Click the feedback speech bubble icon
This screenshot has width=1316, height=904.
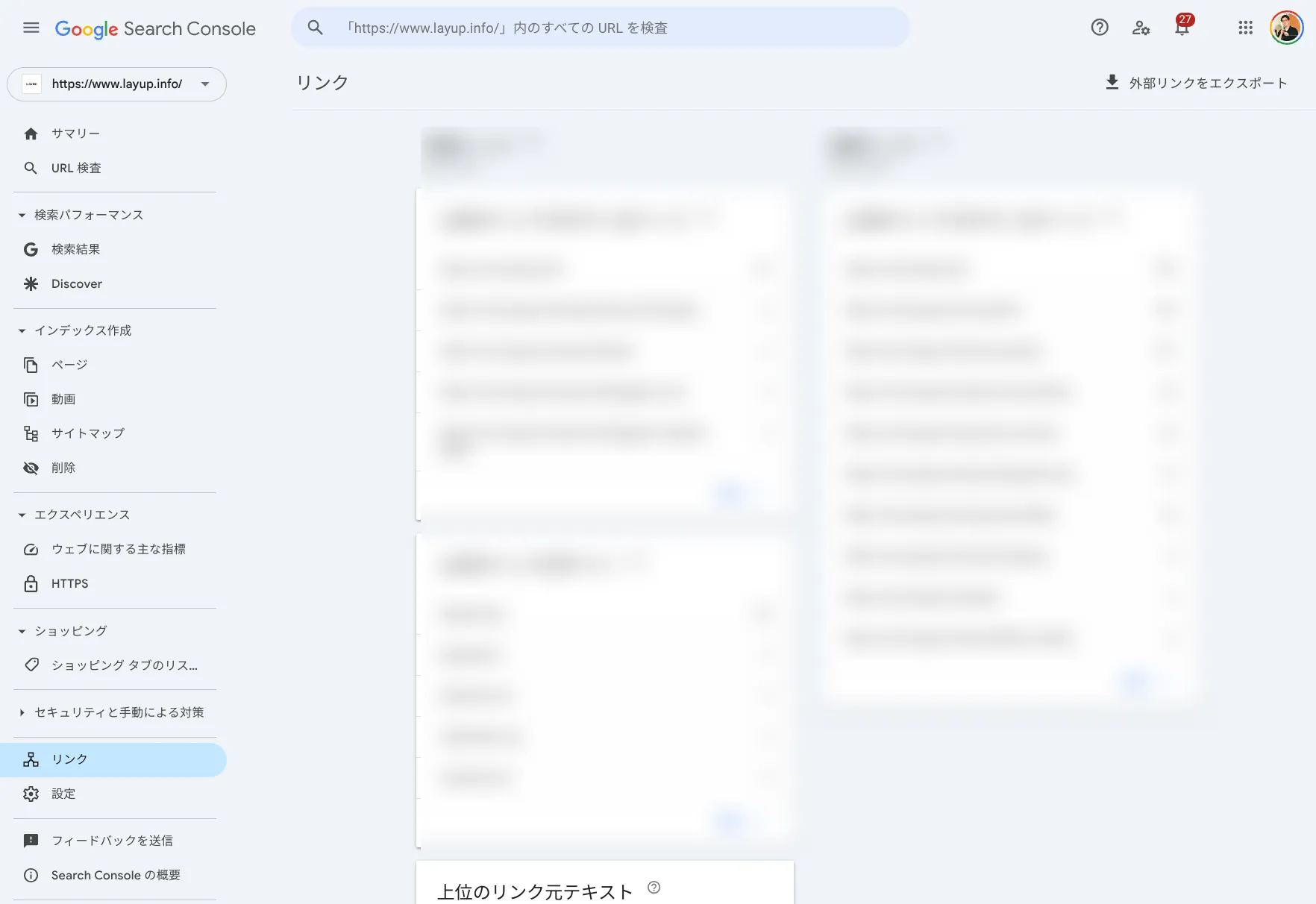click(x=31, y=841)
